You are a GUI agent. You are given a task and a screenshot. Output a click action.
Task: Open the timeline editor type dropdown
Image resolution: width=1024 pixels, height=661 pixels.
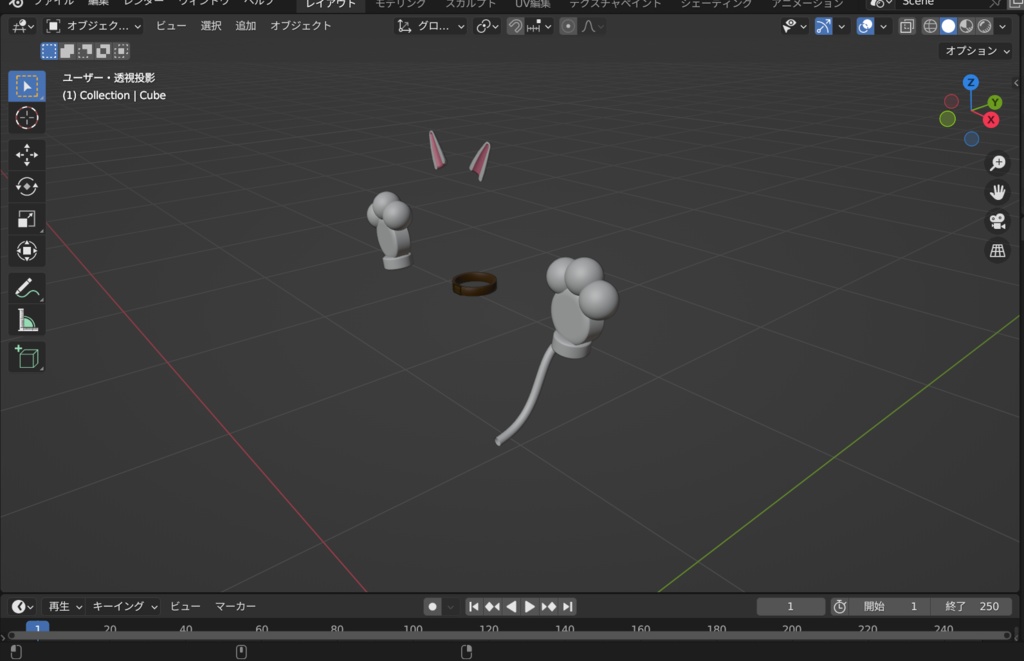(x=22, y=607)
